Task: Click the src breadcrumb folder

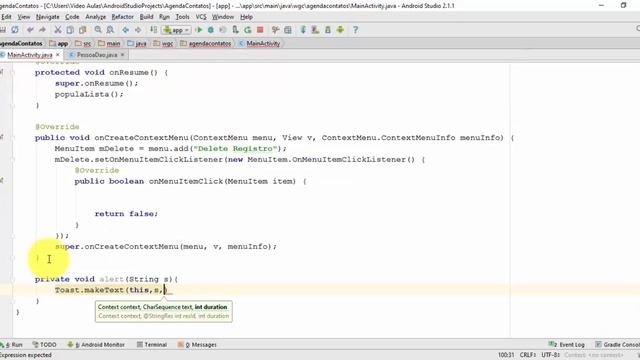Action: tap(83, 43)
